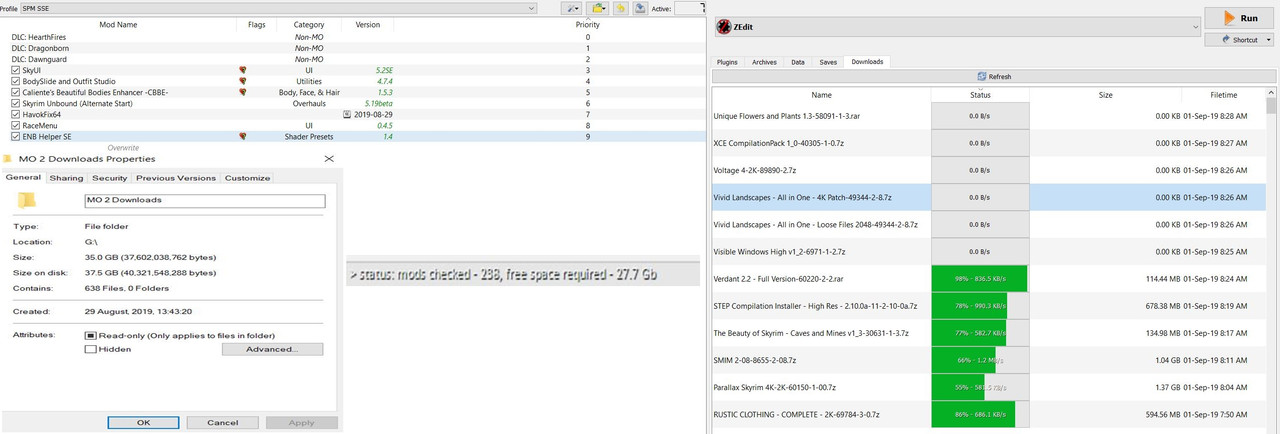Toggle the SkyUI mod checkbox

tap(15, 70)
